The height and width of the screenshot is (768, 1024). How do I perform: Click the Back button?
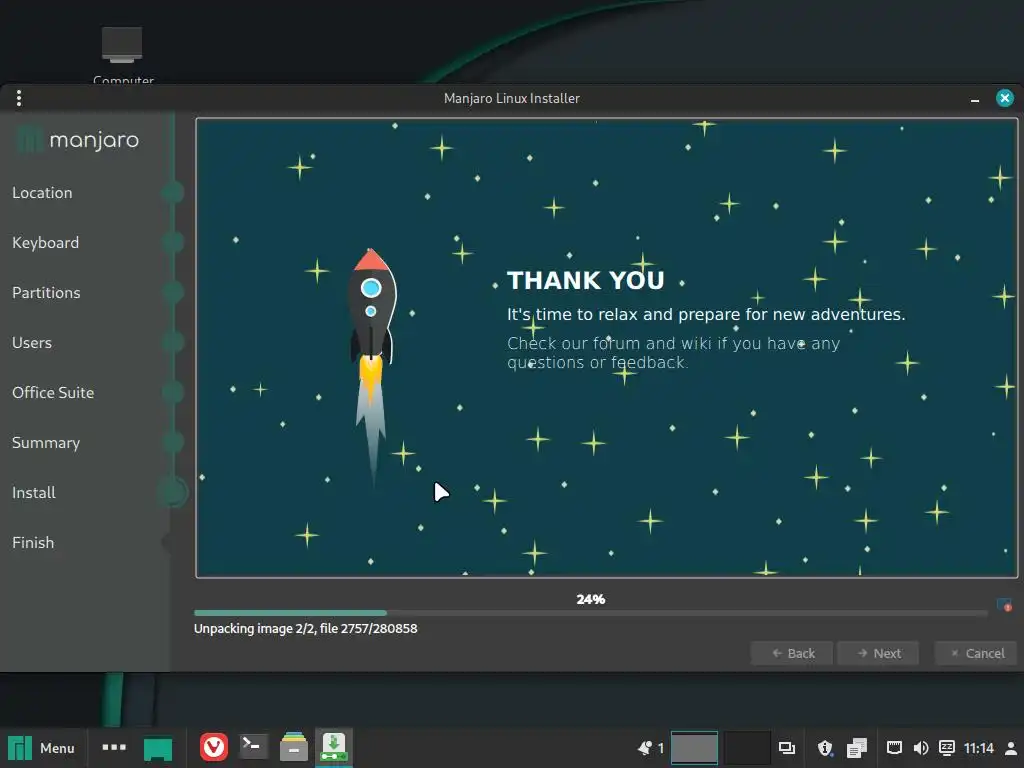792,653
